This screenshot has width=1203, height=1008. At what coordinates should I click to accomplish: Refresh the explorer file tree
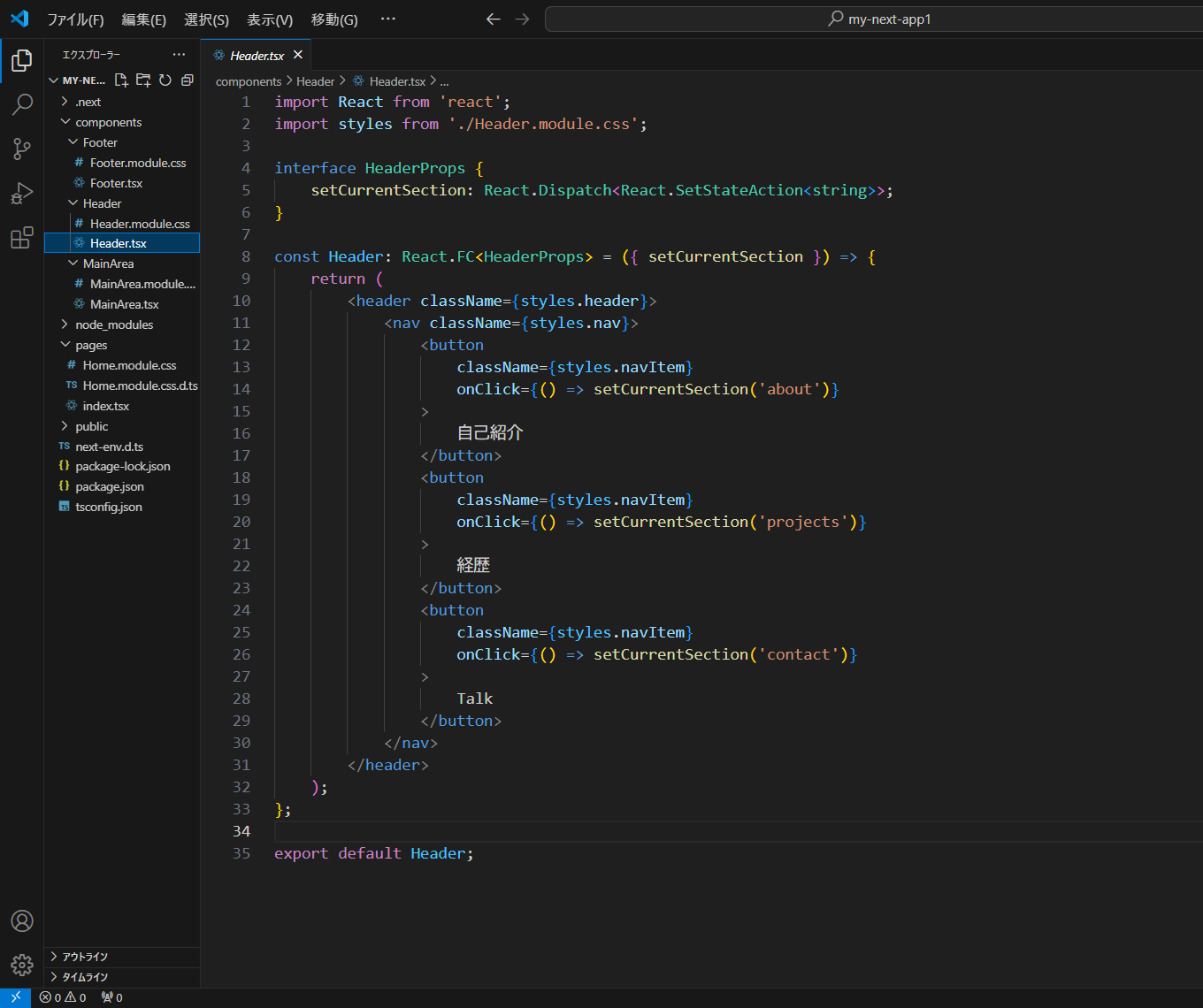coord(165,80)
